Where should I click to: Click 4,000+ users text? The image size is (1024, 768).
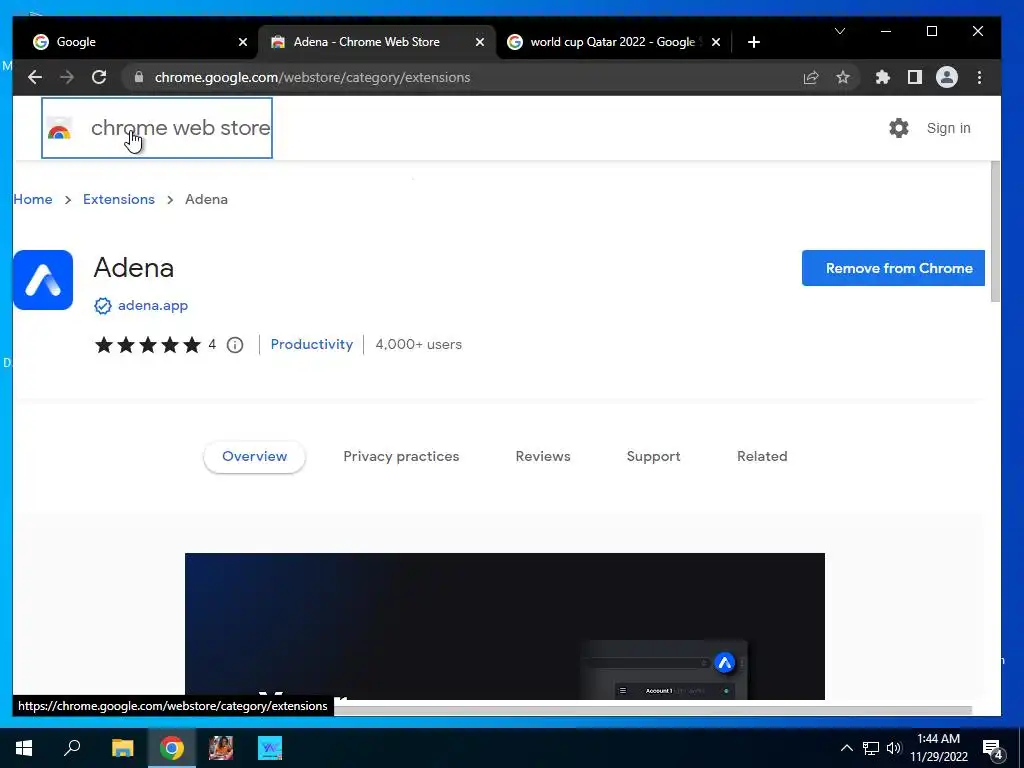tap(419, 344)
